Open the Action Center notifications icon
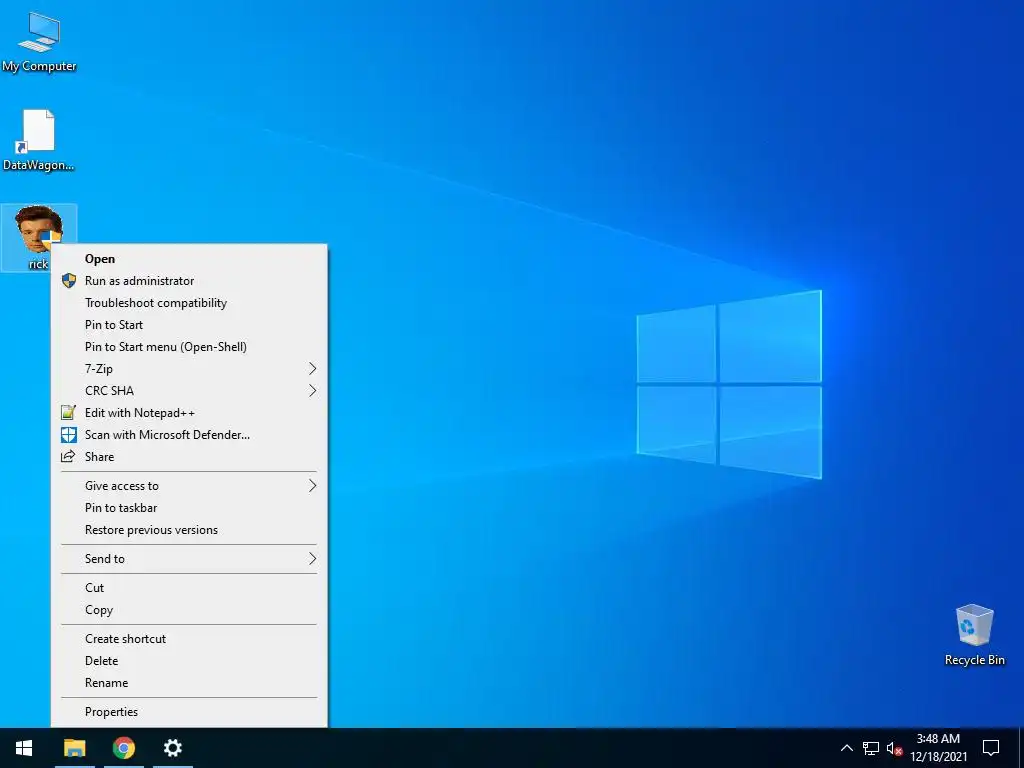This screenshot has width=1024, height=768. [991, 748]
